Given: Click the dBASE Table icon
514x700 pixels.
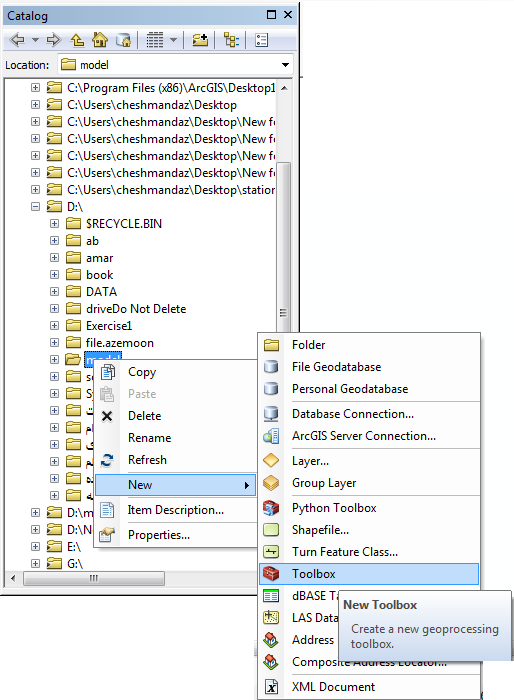Looking at the screenshot, I should tap(271, 596).
